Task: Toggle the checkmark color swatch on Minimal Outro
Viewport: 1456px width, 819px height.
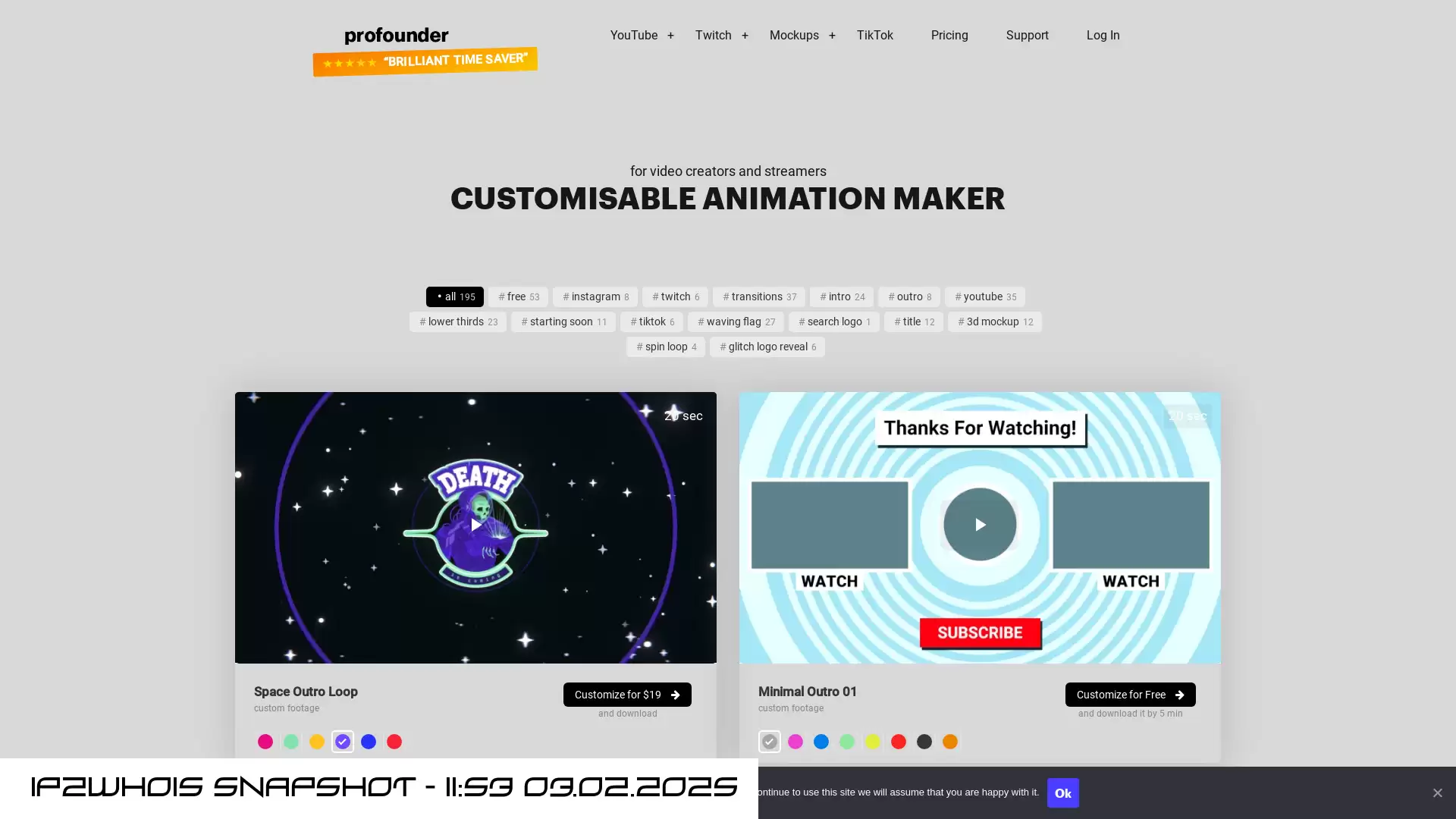Action: (769, 741)
